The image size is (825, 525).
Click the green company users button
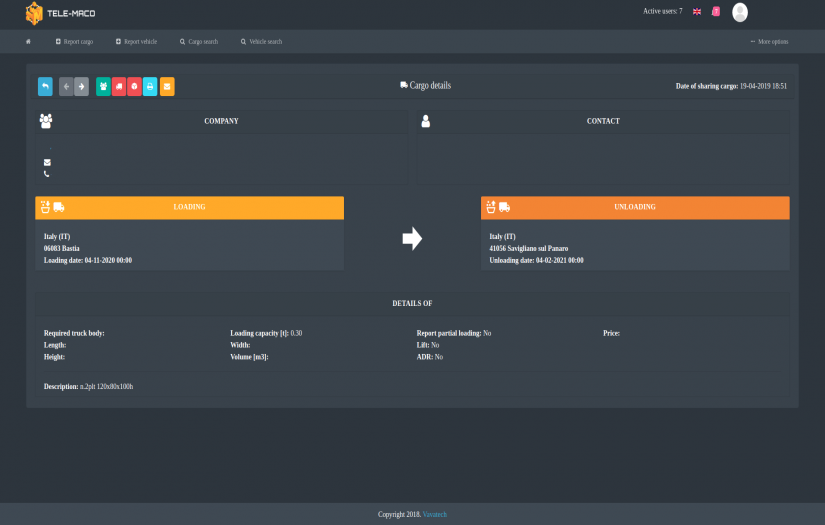[104, 86]
